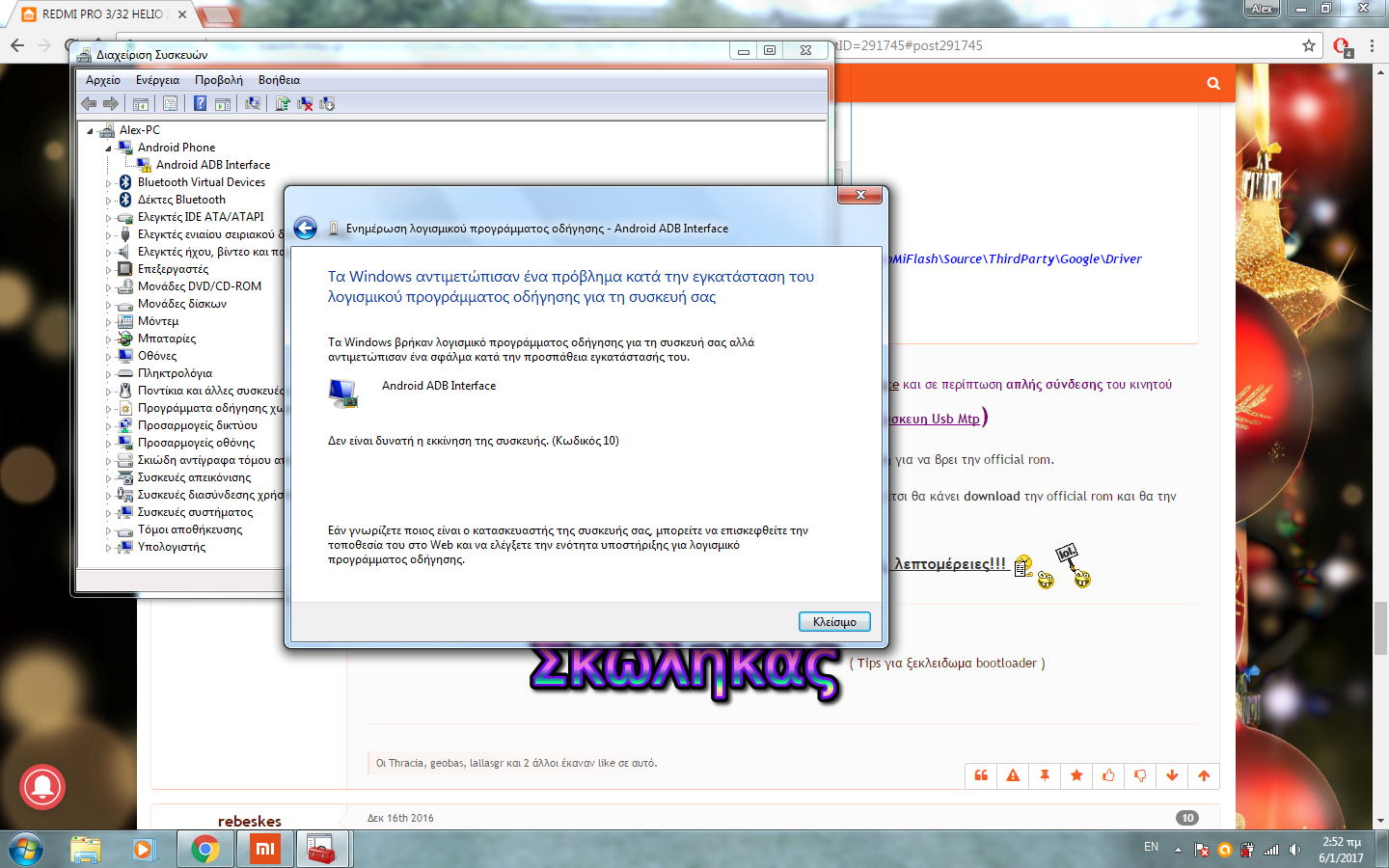Click the Opera extension icon in Chrome toolbar
The height and width of the screenshot is (868, 1389).
click(x=1342, y=46)
